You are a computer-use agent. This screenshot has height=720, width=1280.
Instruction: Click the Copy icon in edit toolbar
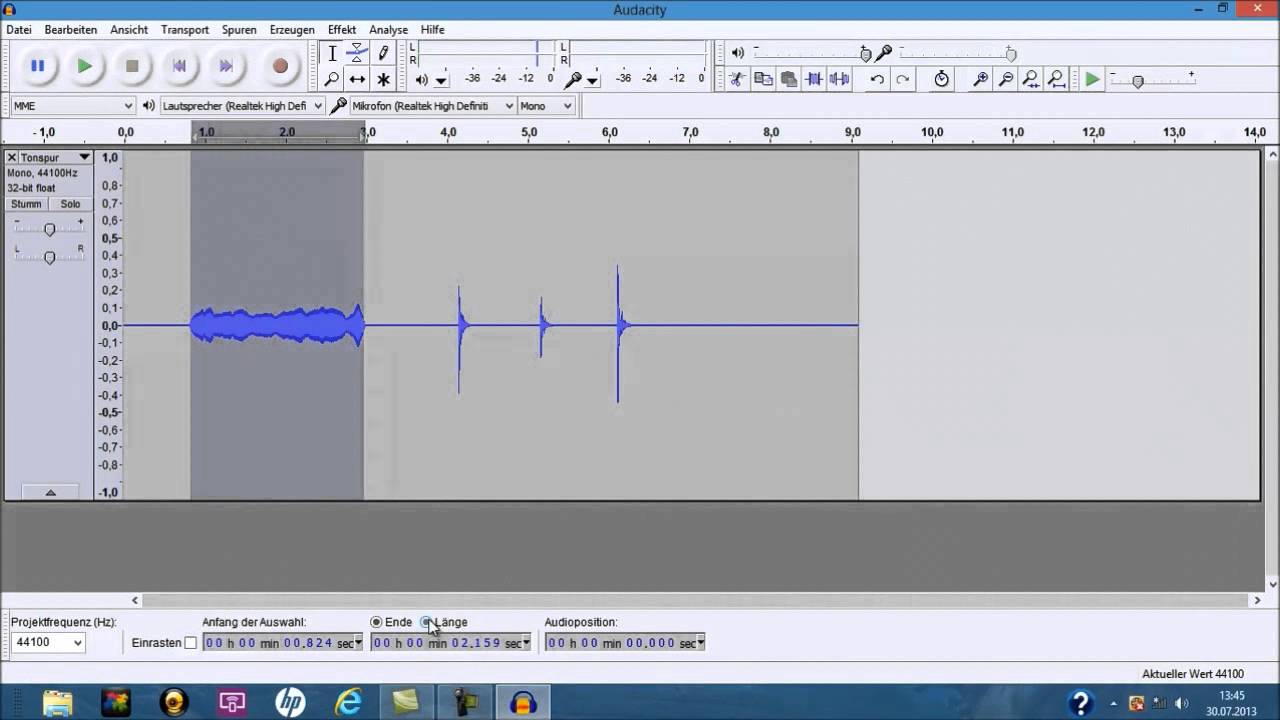(763, 79)
